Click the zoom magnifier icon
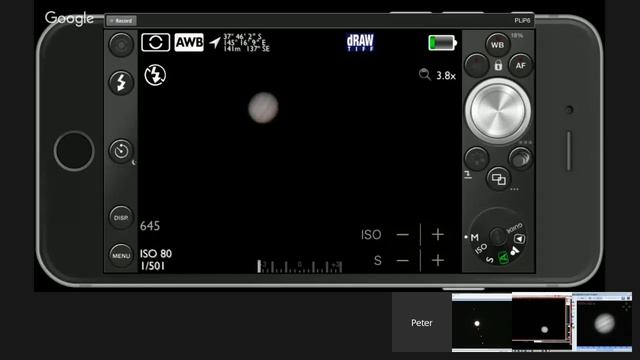 (x=424, y=75)
